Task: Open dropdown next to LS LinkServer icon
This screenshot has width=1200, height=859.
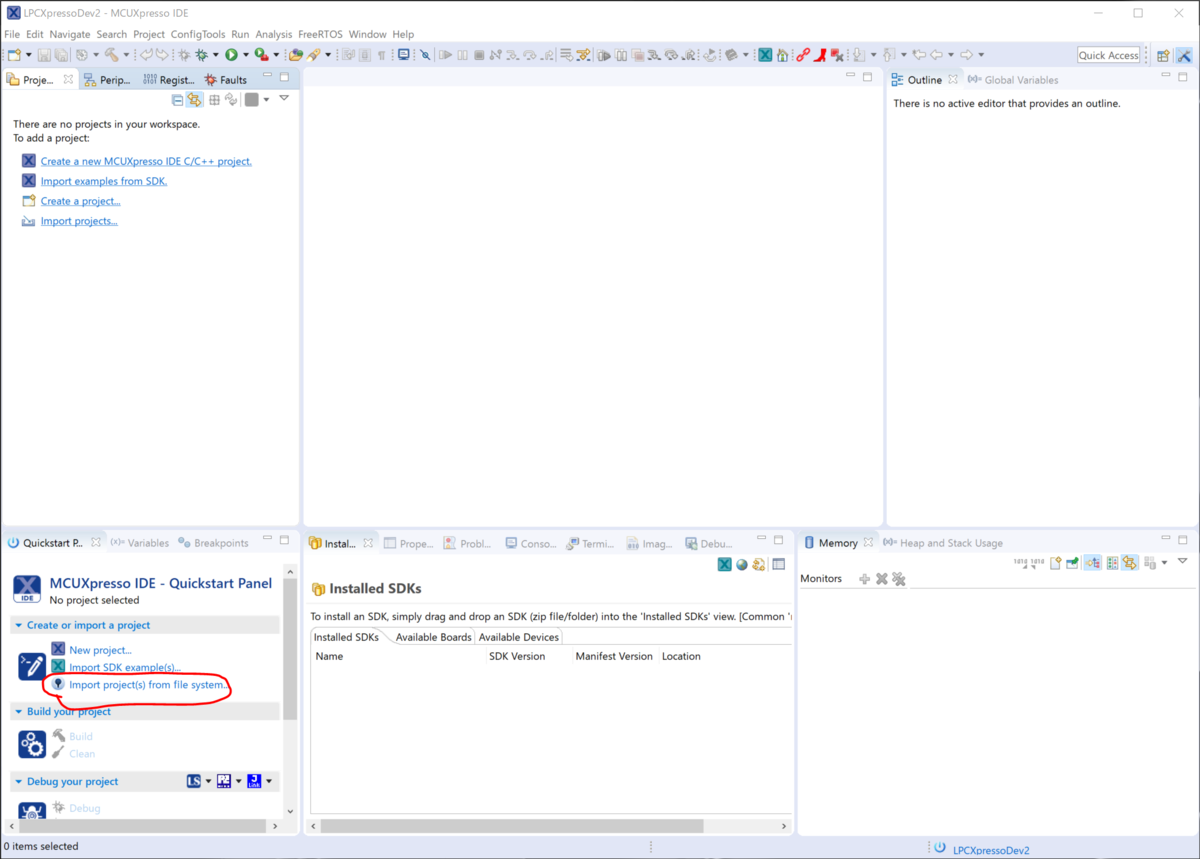Action: pos(208,781)
